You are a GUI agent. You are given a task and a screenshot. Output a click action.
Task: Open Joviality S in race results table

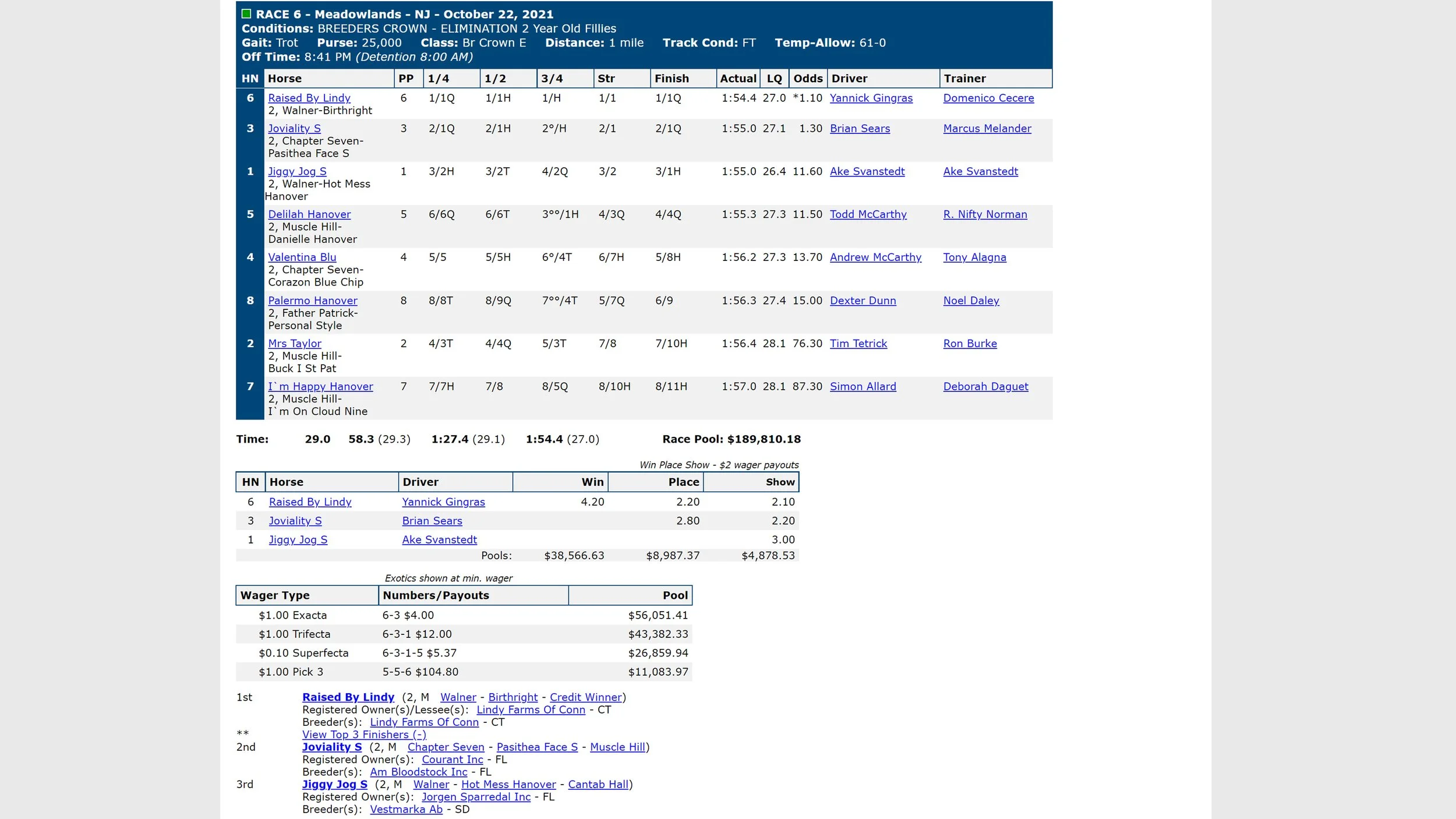tap(294, 128)
